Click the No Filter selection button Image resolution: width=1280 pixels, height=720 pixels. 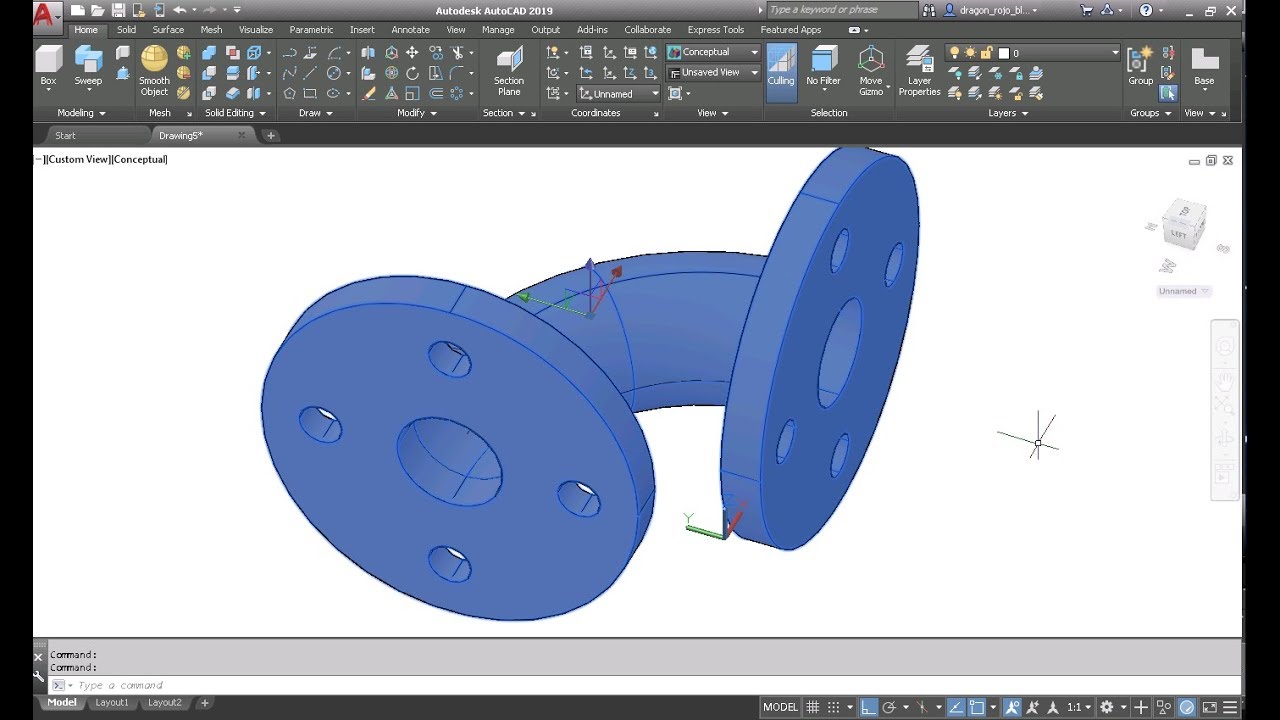[823, 68]
